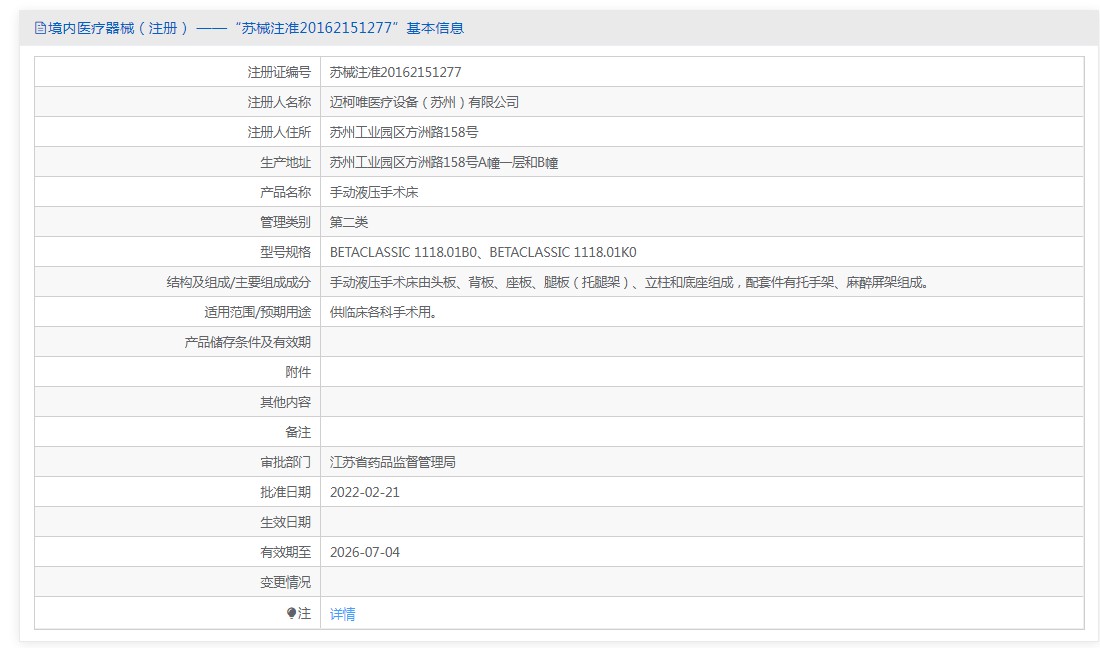Screen dimensions: 1100x648
Task: Select the product name 手动液压手术床
Action: click(374, 192)
